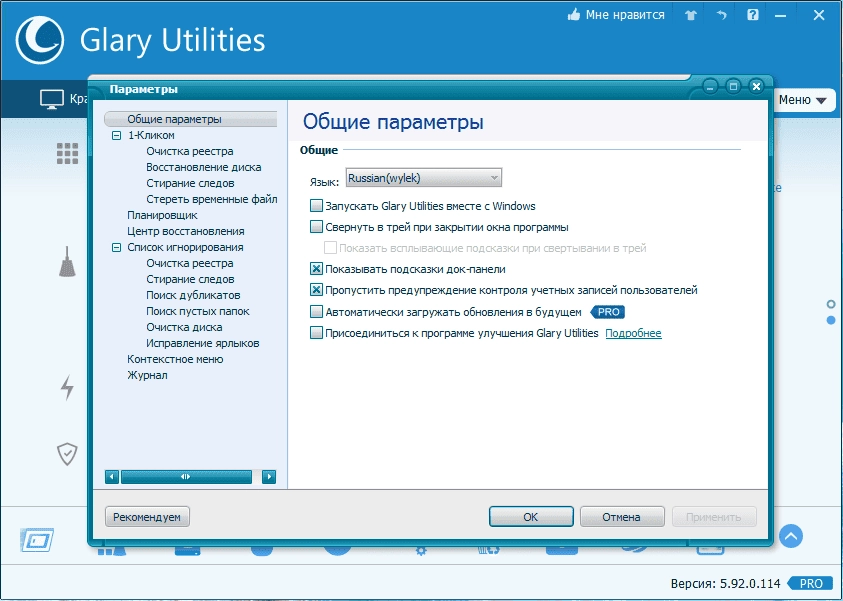Click the Отмена button

point(621,517)
